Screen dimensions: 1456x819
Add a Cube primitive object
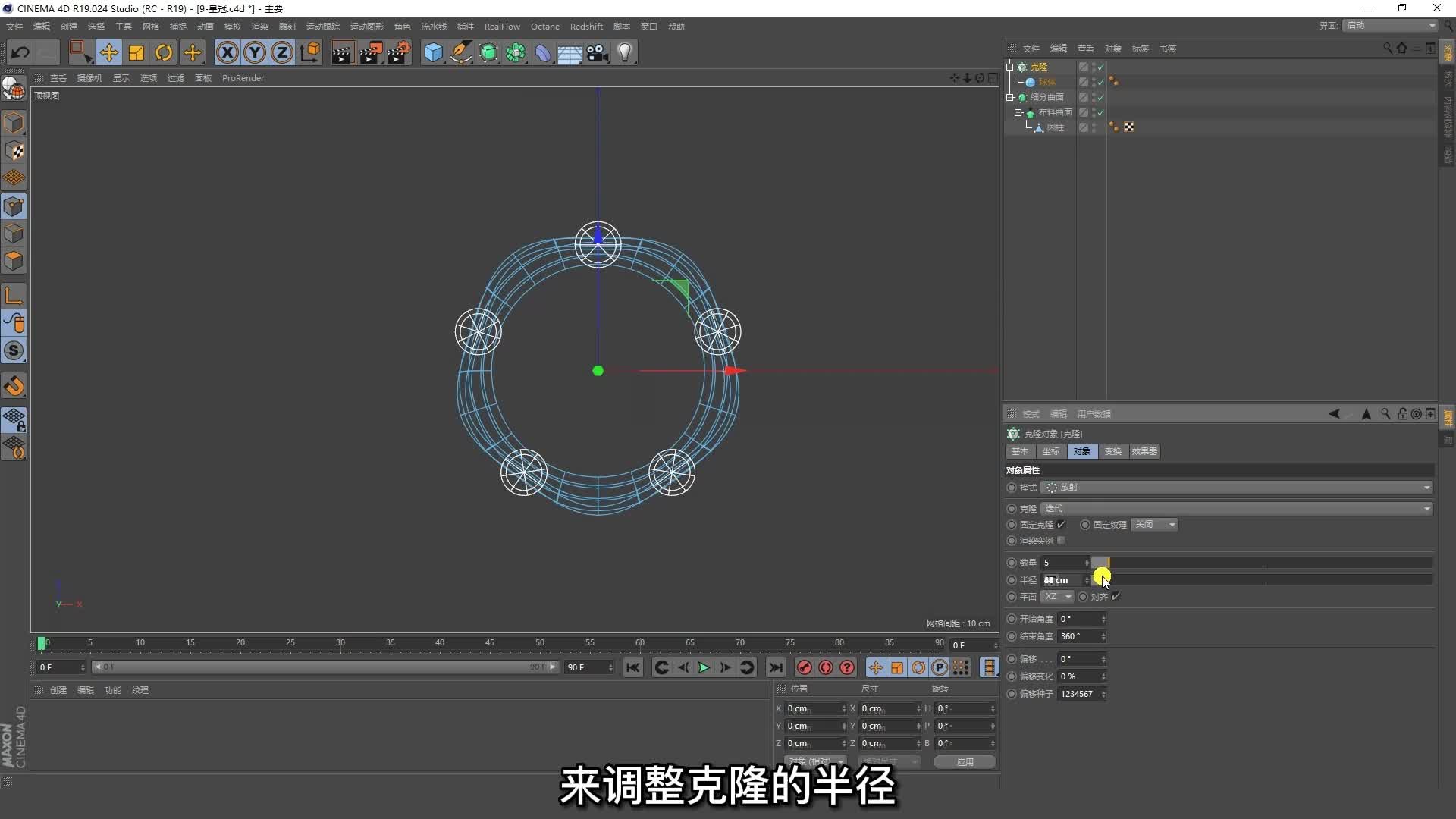coord(433,52)
